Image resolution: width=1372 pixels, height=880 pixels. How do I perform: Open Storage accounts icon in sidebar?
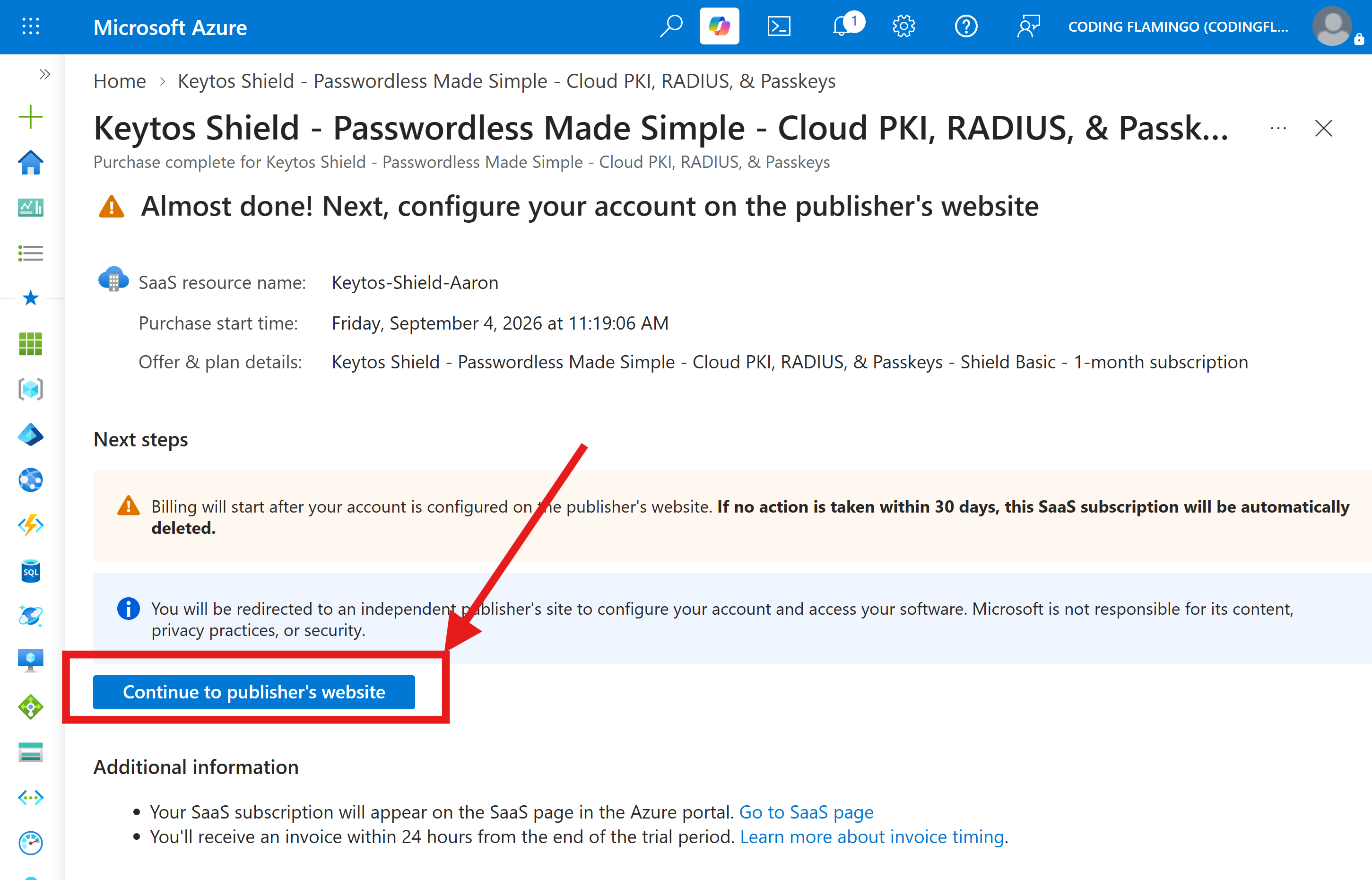point(30,753)
